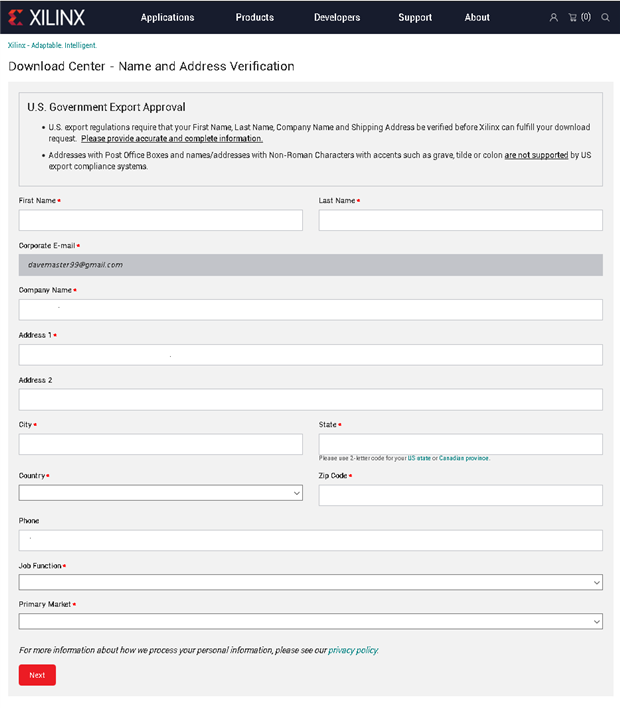Click the Canadian province link
The image size is (620, 708).
click(463, 458)
